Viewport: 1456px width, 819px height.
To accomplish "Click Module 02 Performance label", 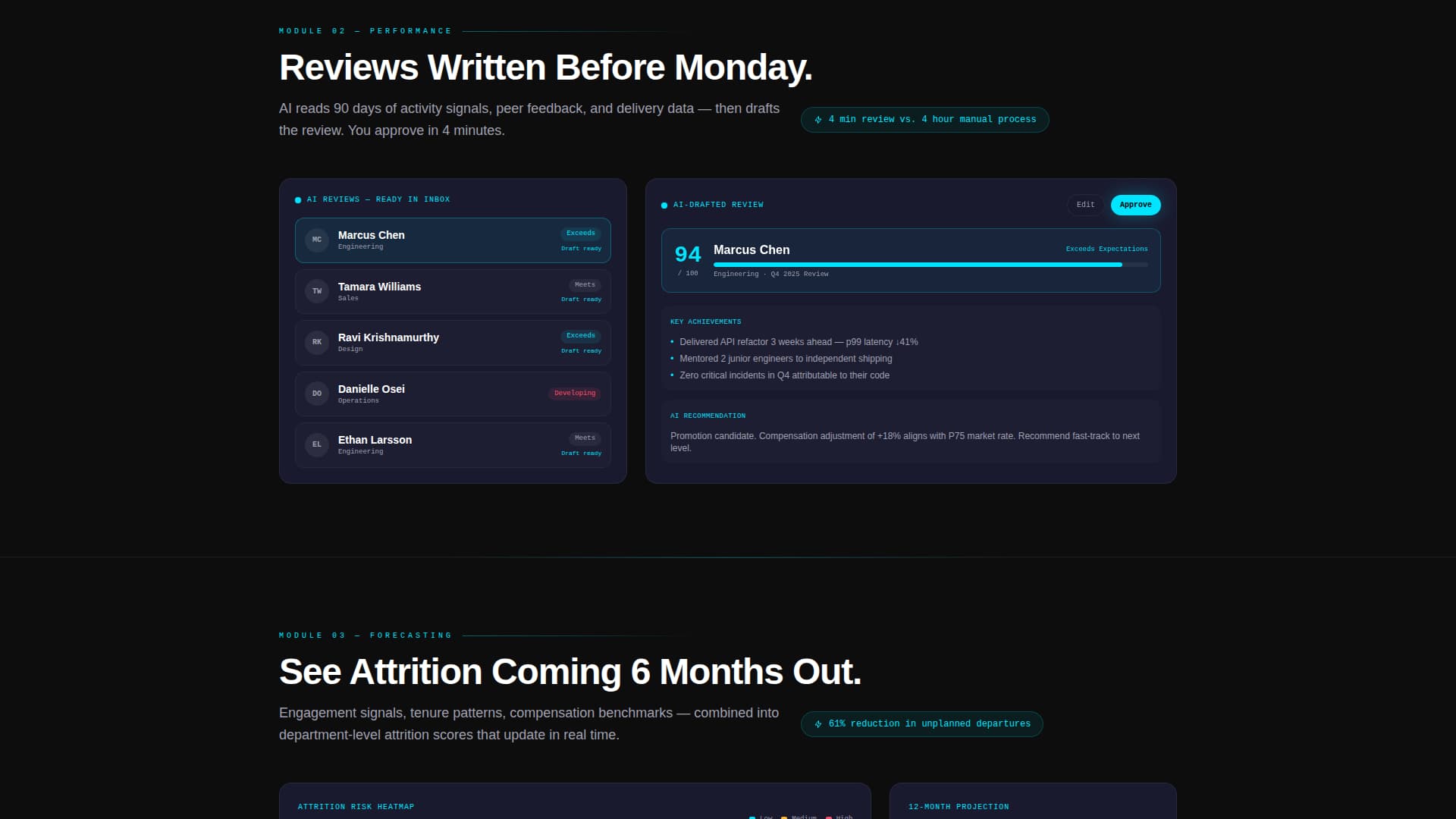I will point(365,31).
